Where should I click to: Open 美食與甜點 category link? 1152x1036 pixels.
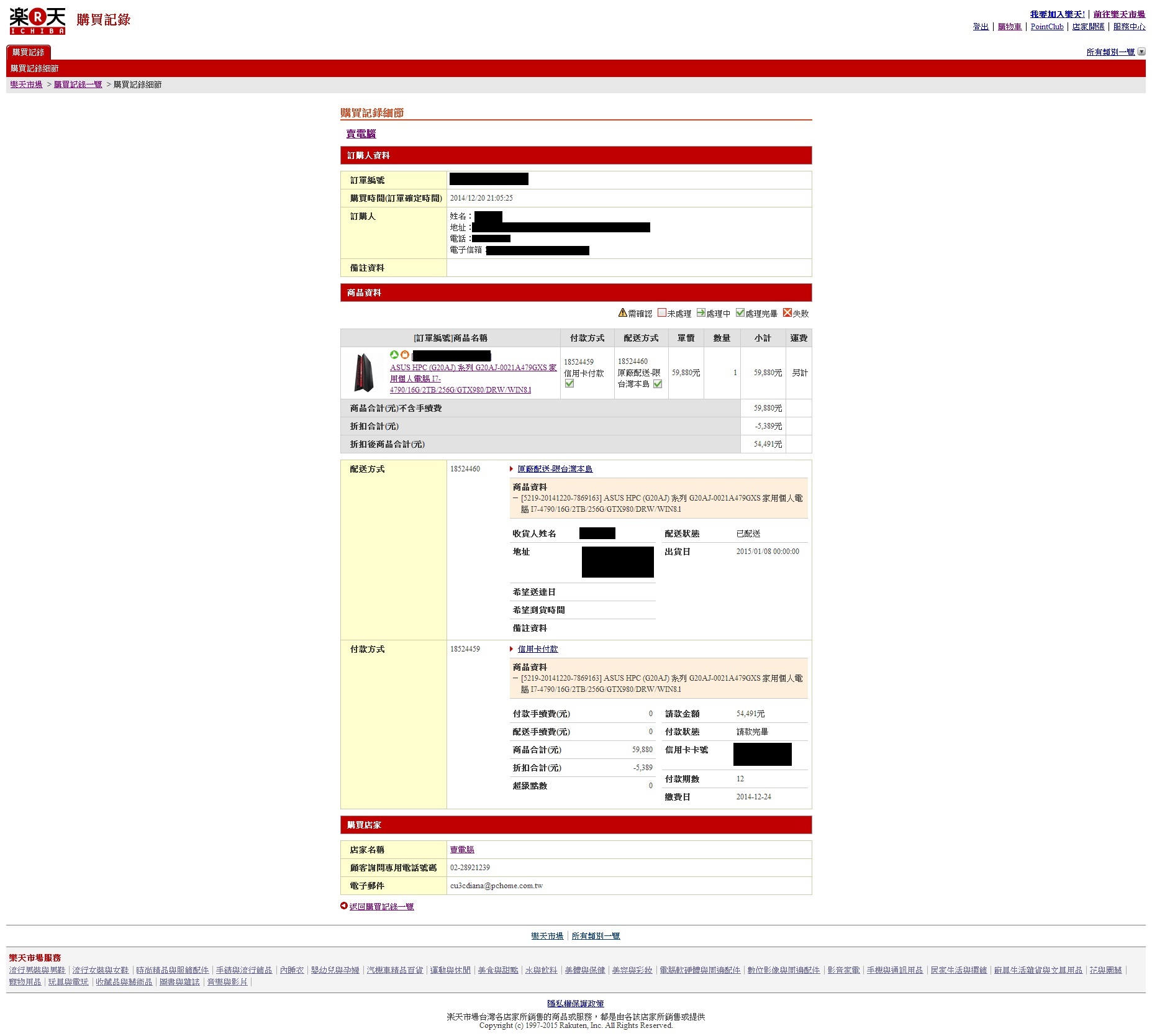click(498, 970)
